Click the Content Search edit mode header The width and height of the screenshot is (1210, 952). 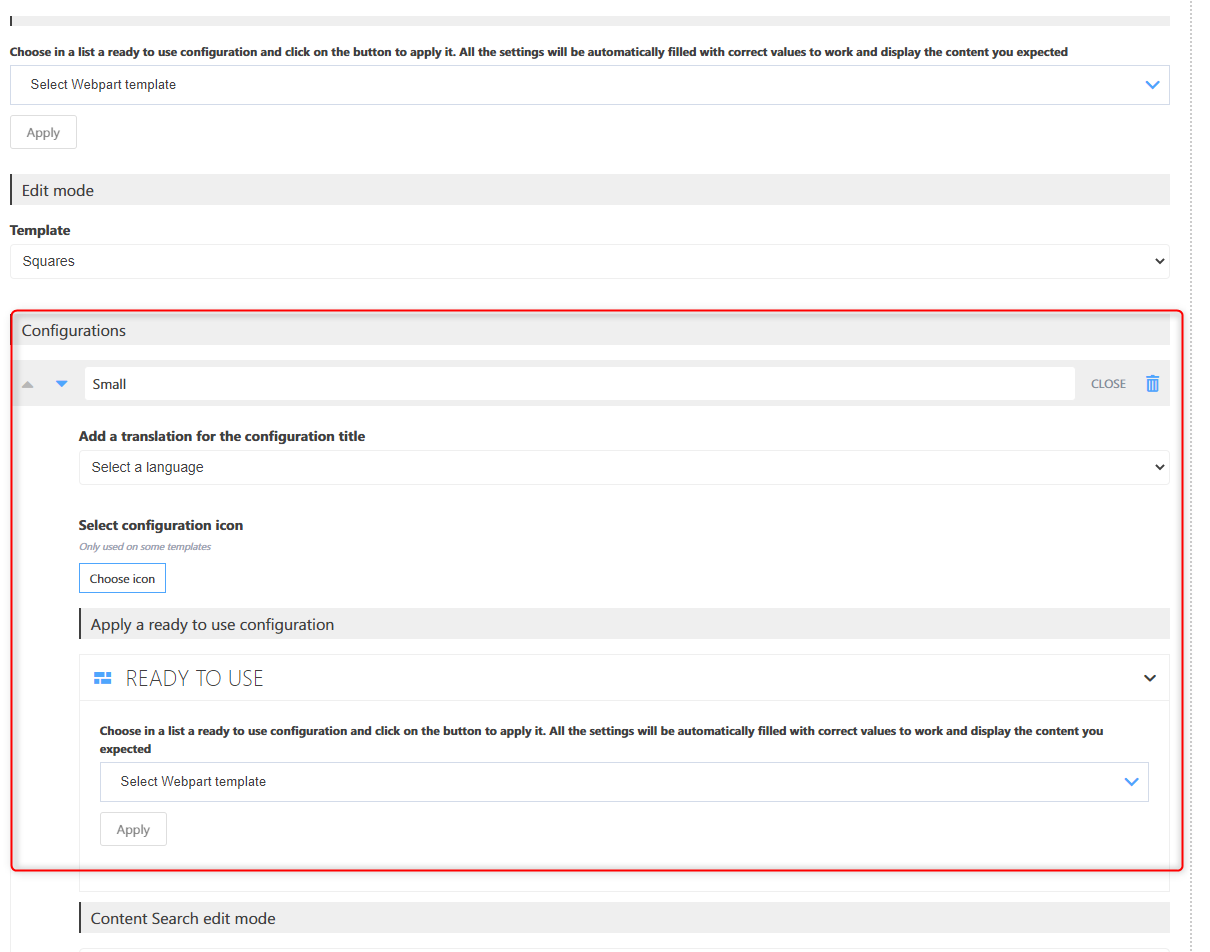pyautogui.click(x=624, y=918)
